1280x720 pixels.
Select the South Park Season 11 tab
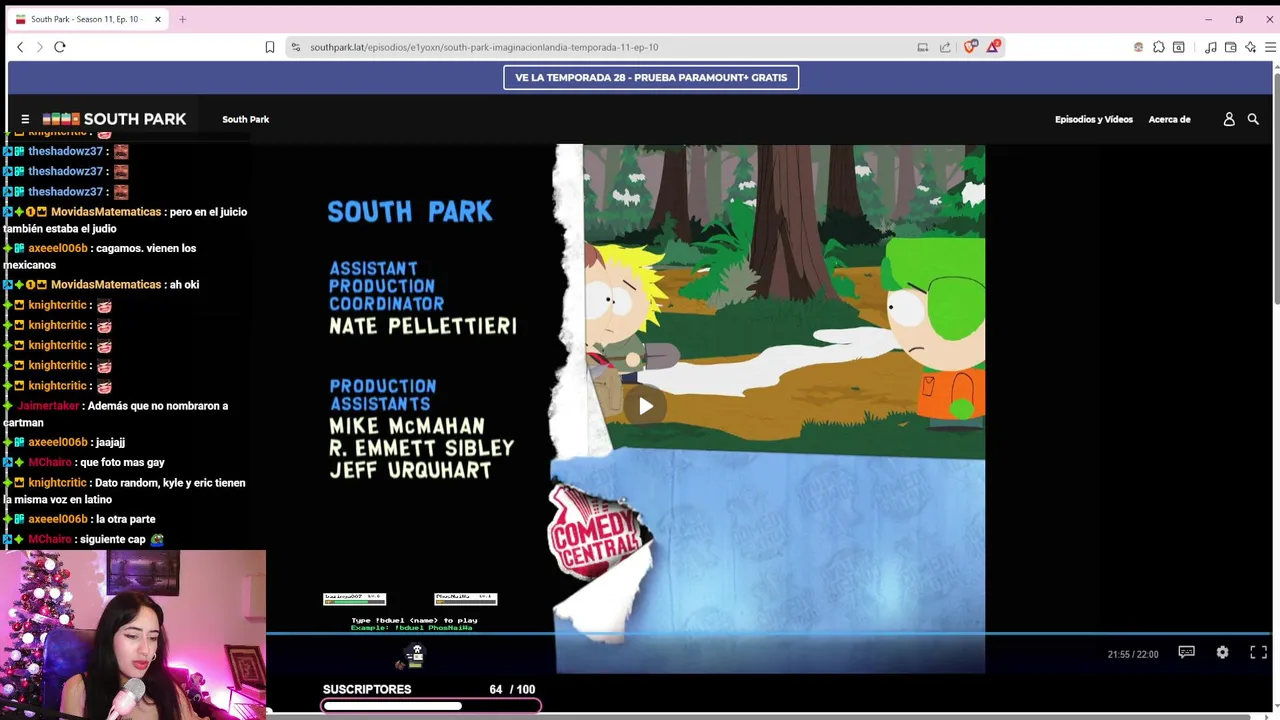tap(88, 19)
